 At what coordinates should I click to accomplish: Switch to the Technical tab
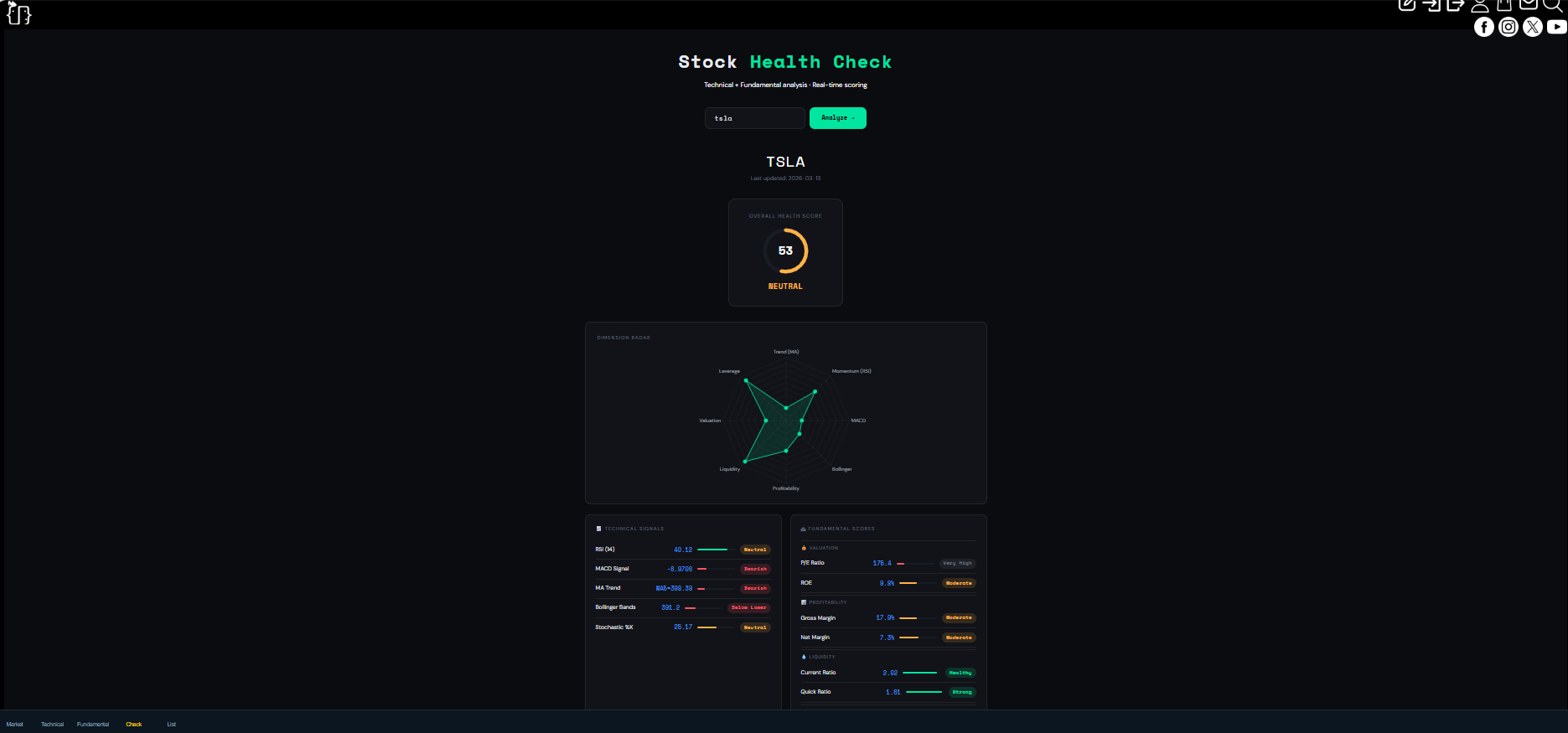(x=53, y=724)
